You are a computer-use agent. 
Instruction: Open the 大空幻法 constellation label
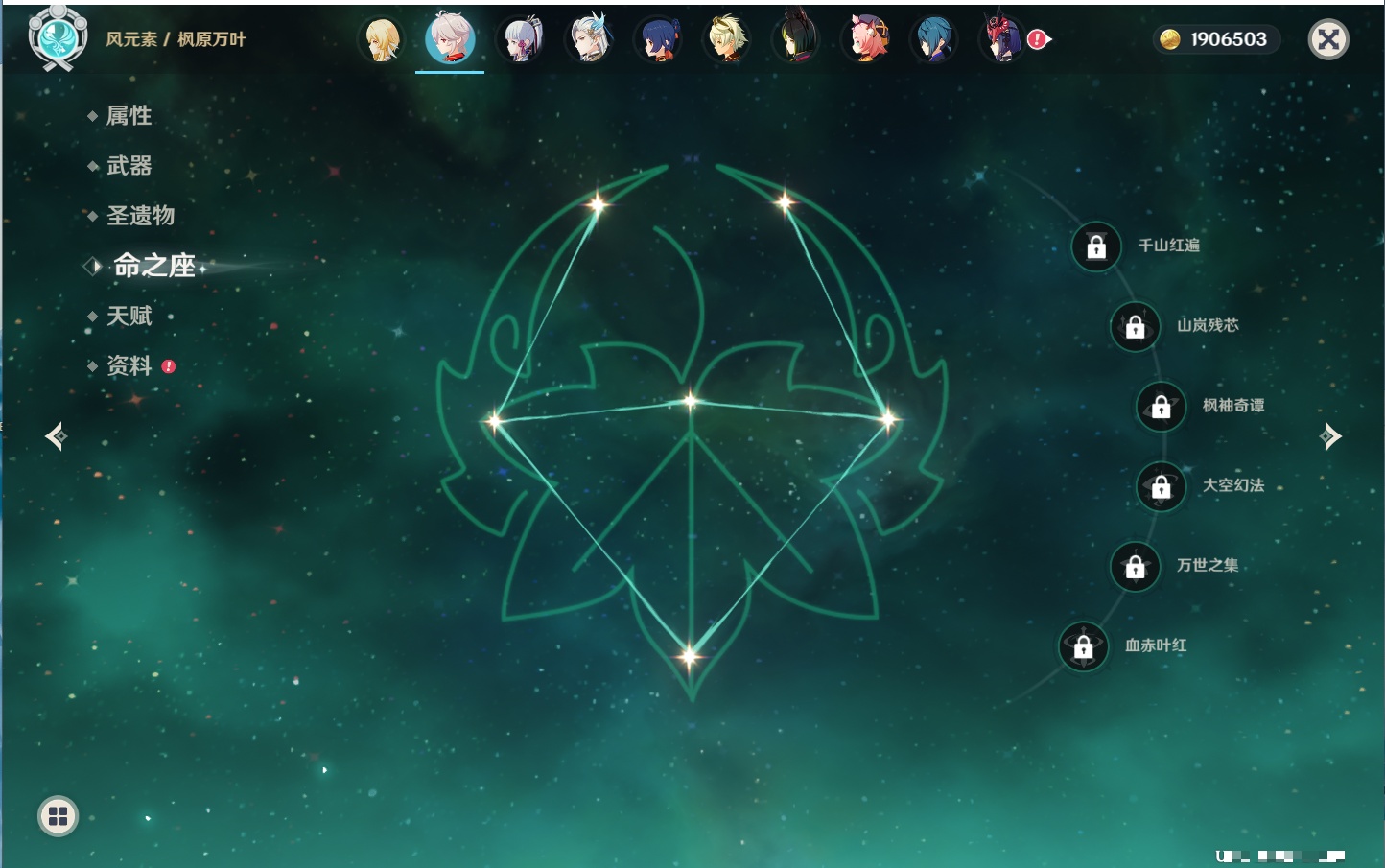click(x=1233, y=485)
